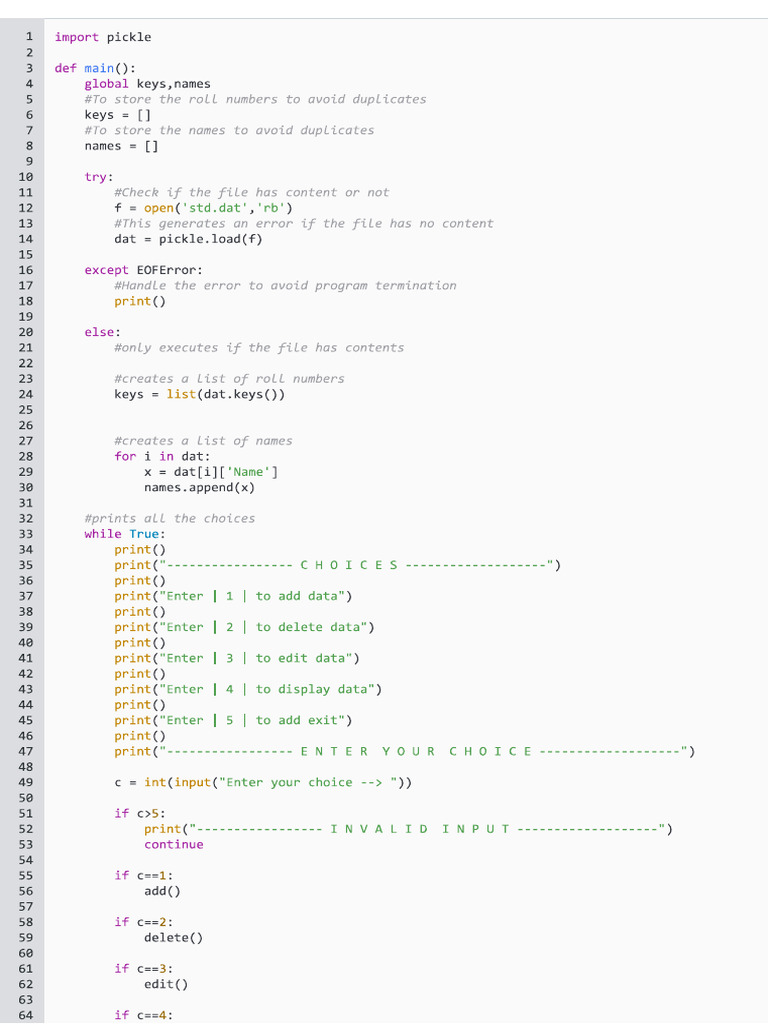Image resolution: width=768 pixels, height=1024 pixels.
Task: Click the 'E N T E R Y O U R C H O I C E' line
Action: [x=405, y=752]
